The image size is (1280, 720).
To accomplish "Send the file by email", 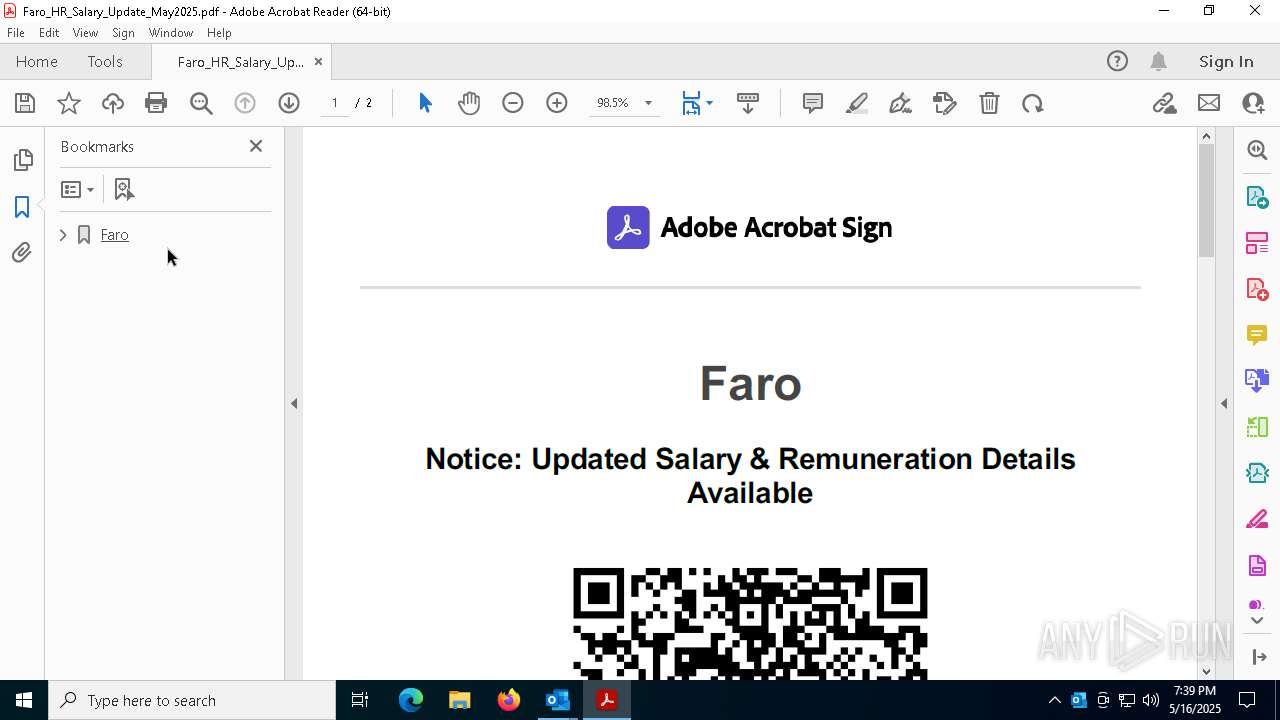I will point(1209,103).
